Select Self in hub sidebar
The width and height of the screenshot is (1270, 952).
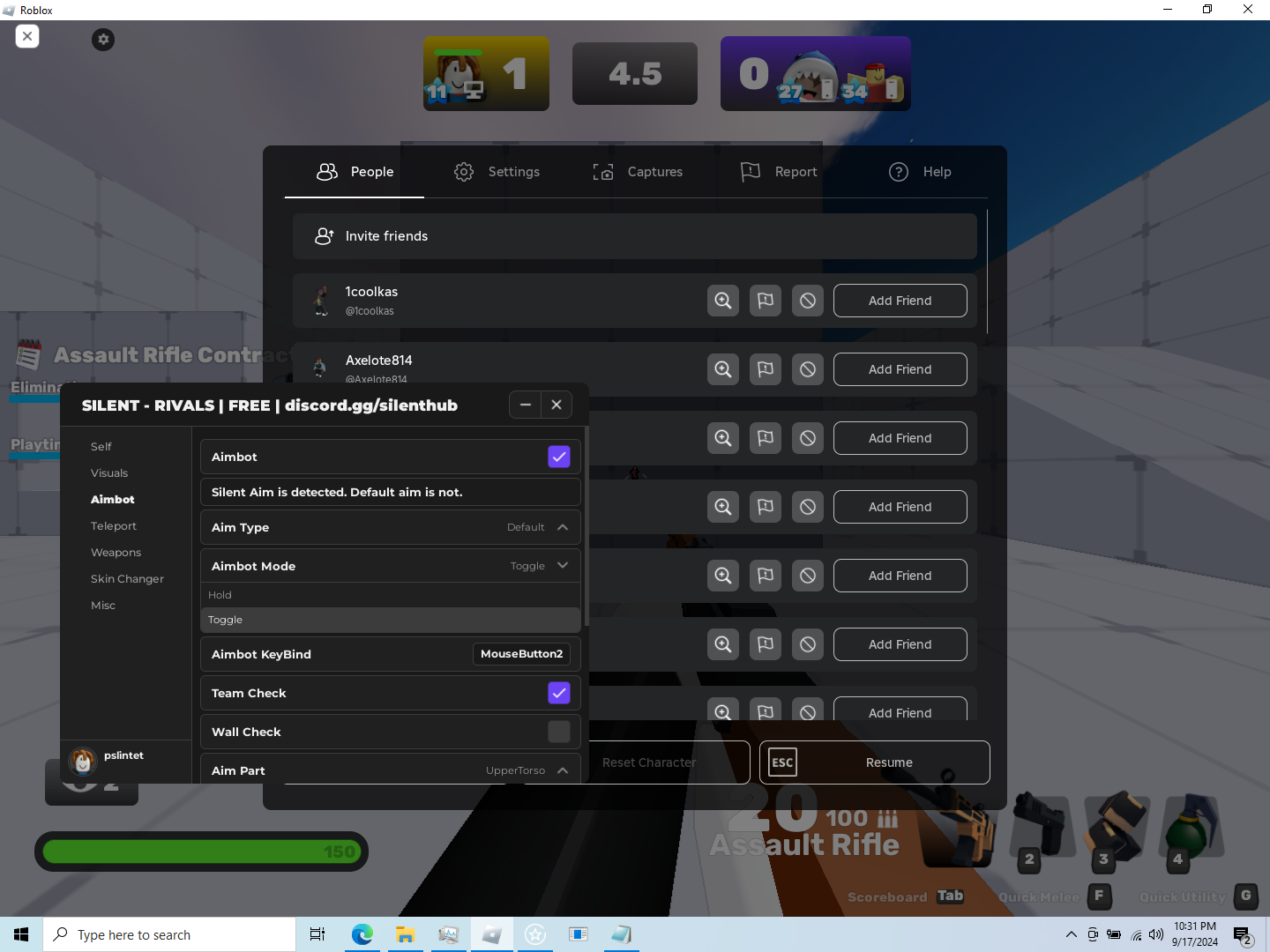101,447
